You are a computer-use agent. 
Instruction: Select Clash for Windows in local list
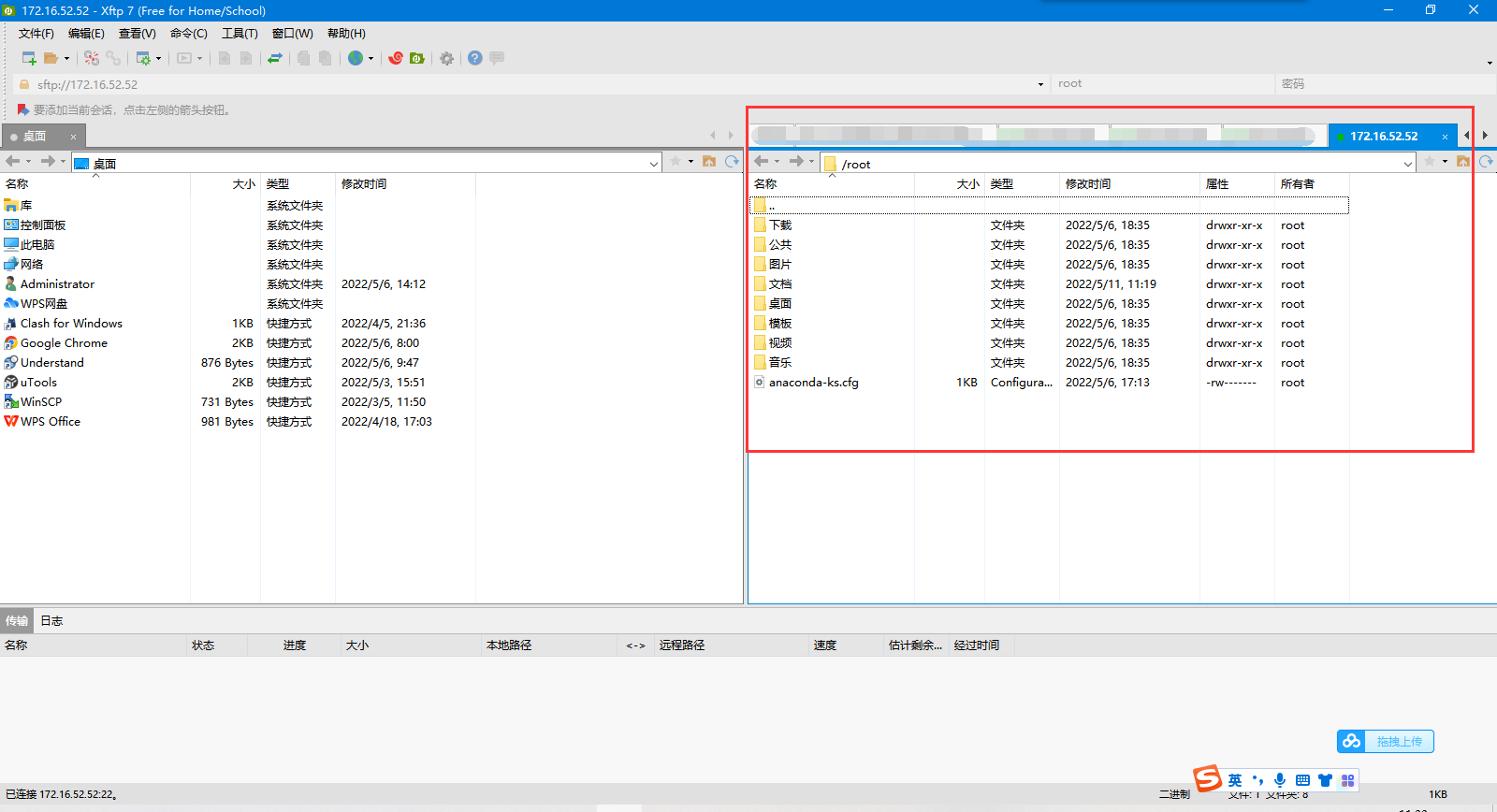[x=71, y=324]
